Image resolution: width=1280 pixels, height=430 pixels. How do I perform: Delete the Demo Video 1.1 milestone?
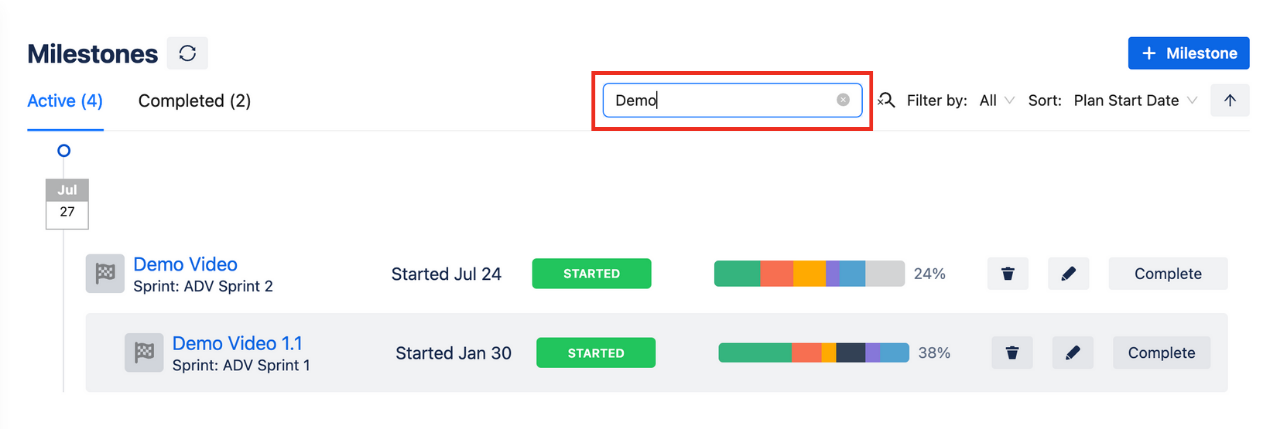[x=1012, y=353]
